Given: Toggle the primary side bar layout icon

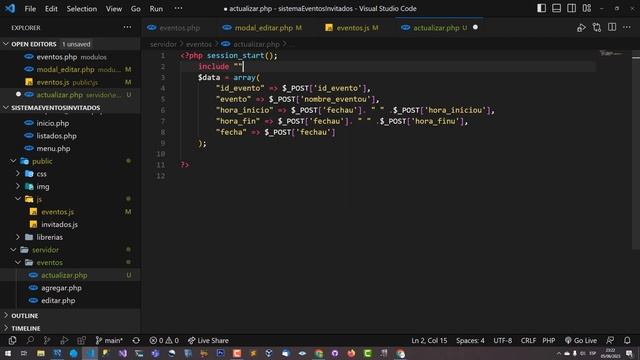Looking at the screenshot, I should [541, 8].
